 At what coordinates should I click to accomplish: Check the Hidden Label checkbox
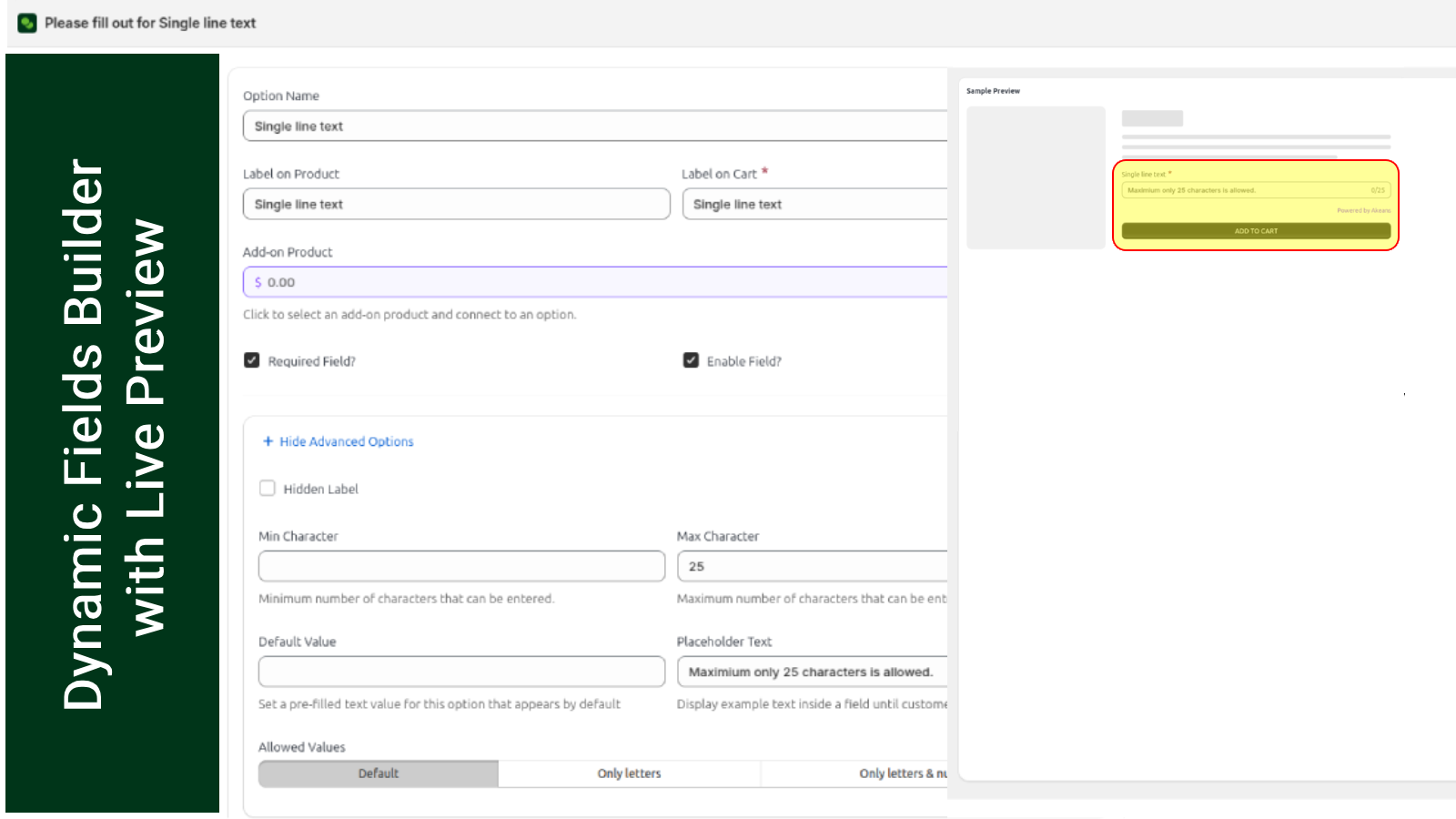(268, 488)
